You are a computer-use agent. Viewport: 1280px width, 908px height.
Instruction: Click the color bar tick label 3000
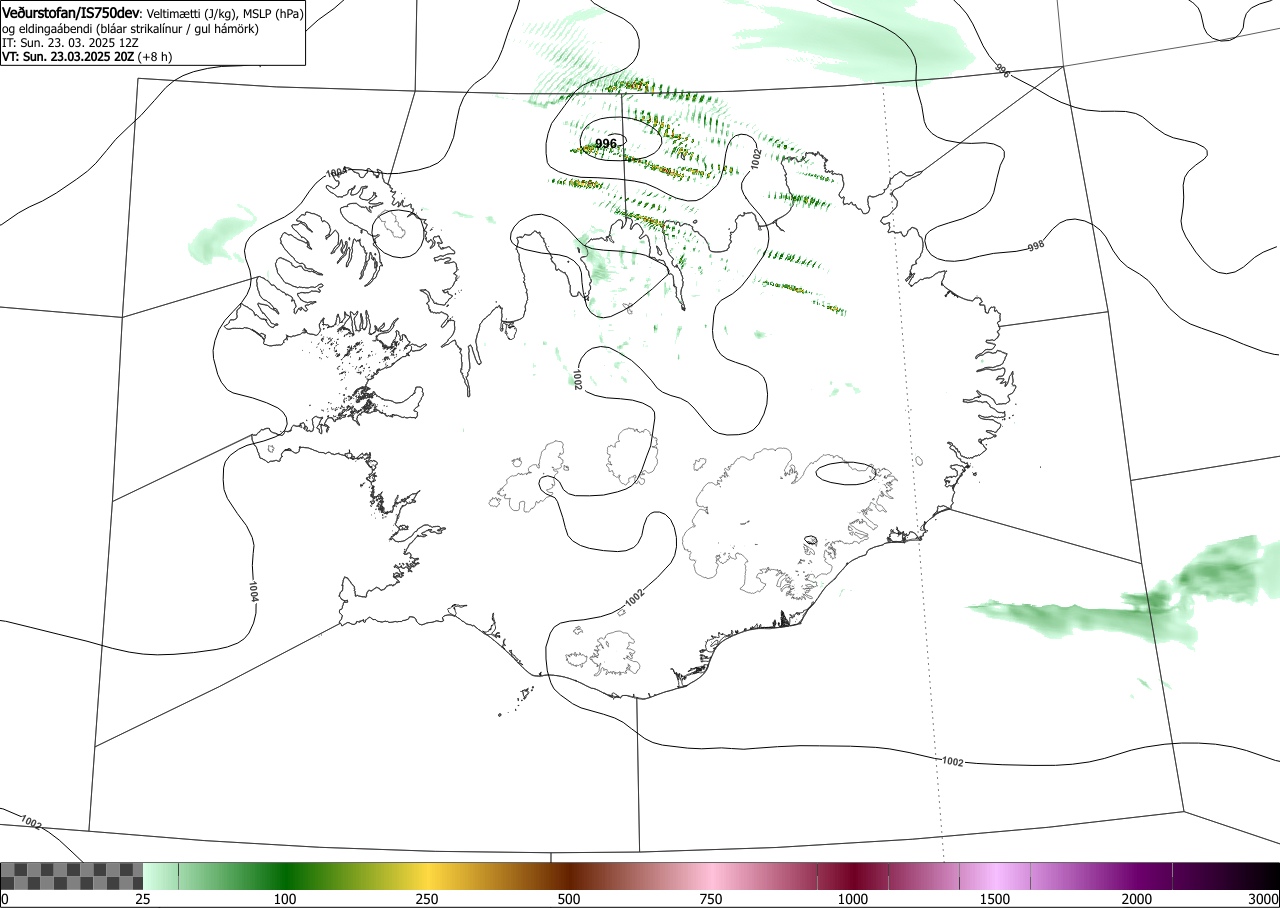1264,899
